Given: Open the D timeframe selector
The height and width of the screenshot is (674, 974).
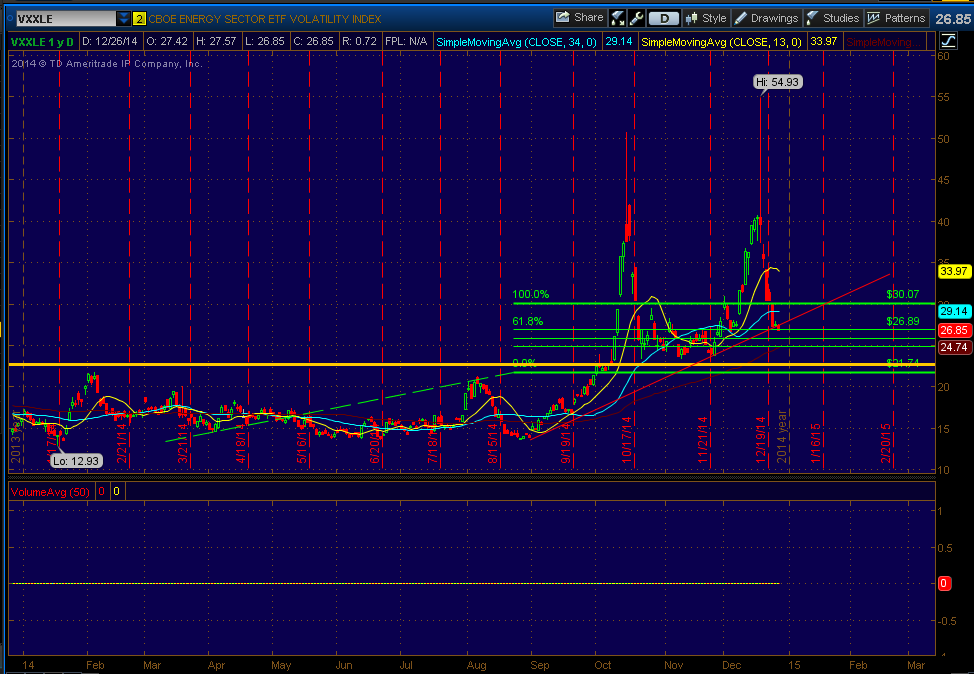Looking at the screenshot, I should (664, 17).
